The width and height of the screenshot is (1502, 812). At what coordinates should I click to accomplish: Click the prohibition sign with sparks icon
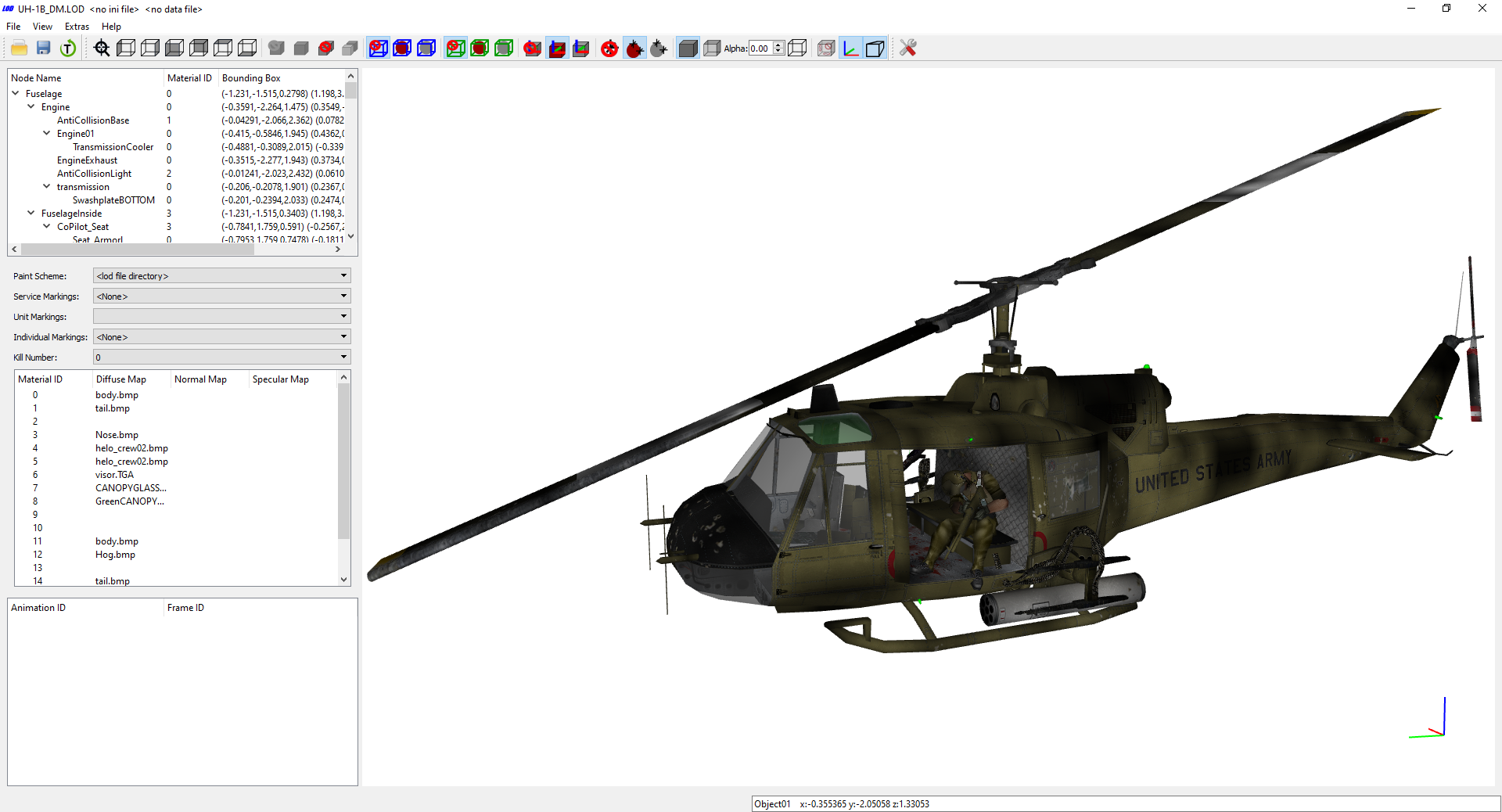pyautogui.click(x=609, y=49)
